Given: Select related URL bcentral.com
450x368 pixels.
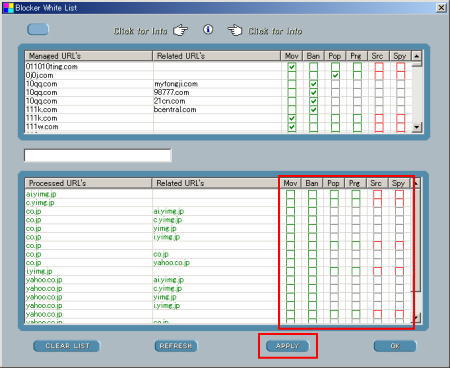Looking at the screenshot, I should tap(175, 110).
